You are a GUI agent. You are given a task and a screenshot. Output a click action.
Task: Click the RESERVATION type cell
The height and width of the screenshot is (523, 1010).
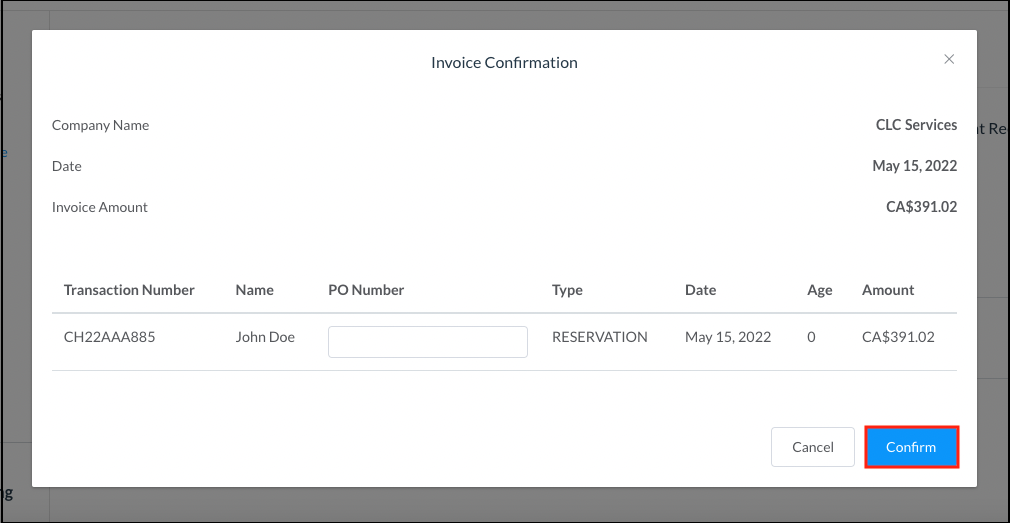click(599, 337)
